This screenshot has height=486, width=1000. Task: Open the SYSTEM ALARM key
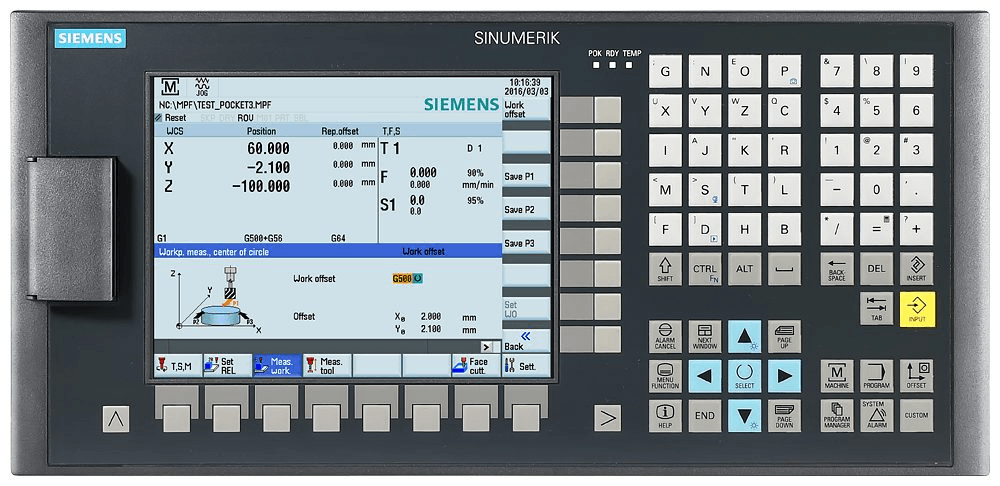876,416
